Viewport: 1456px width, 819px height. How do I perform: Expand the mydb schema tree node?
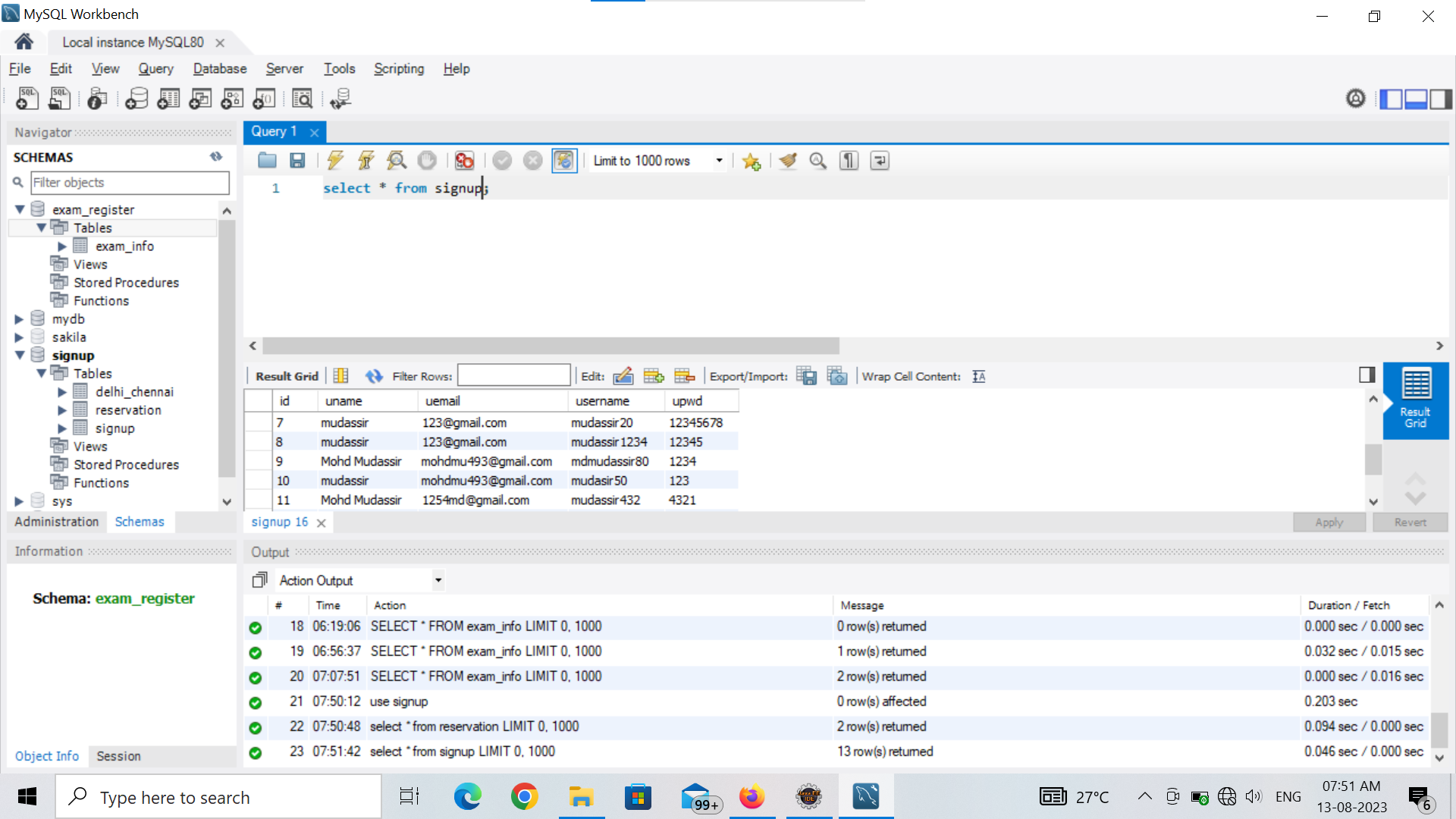[x=19, y=319]
